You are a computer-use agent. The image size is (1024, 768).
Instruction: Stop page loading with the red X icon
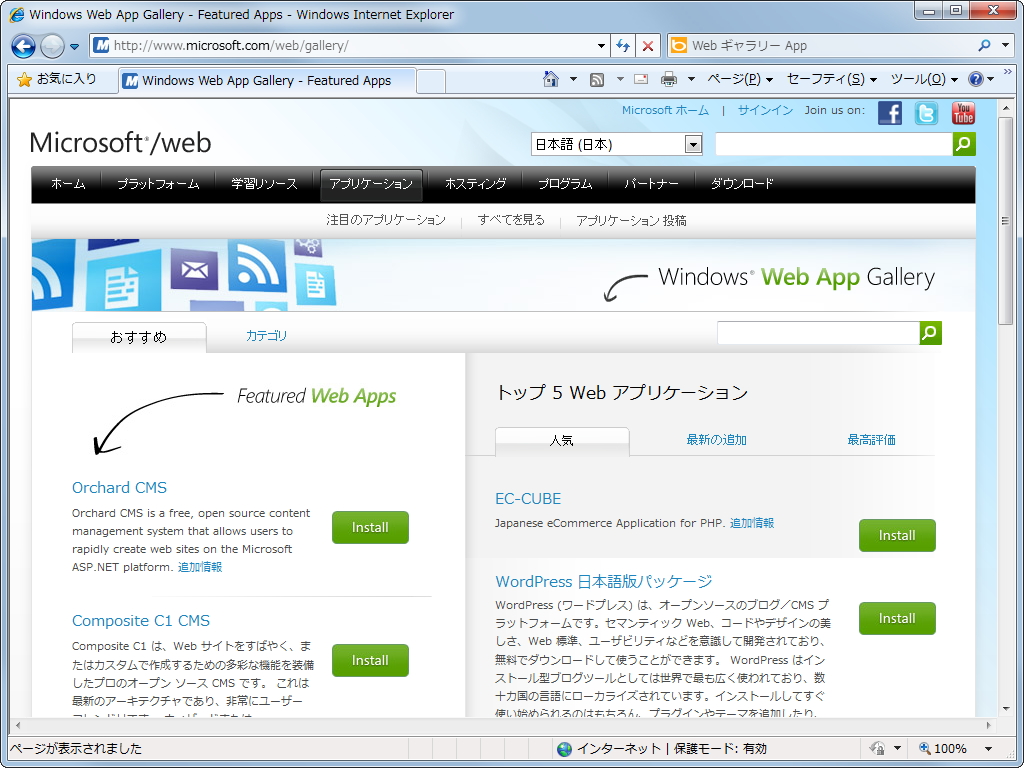[646, 46]
